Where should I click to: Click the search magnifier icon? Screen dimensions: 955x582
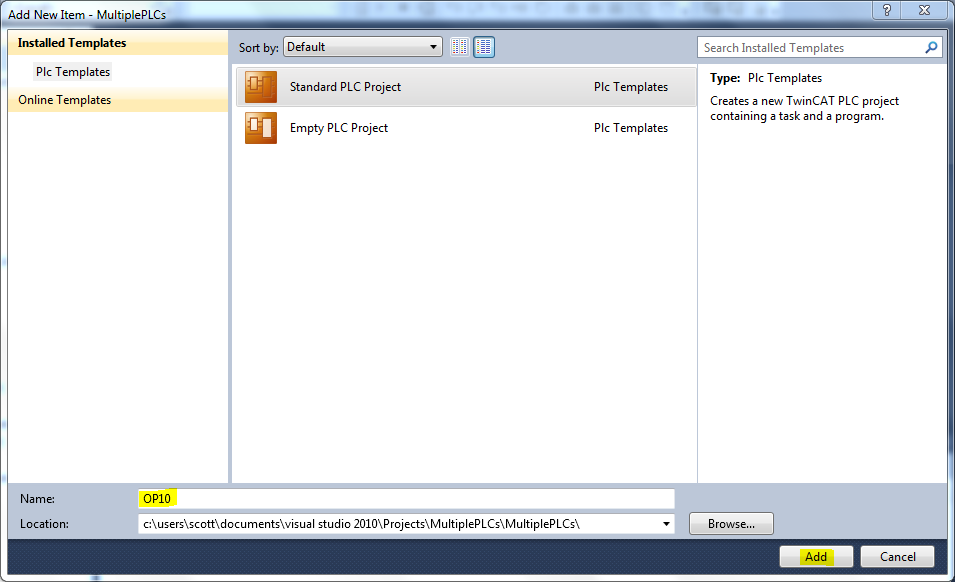(931, 47)
